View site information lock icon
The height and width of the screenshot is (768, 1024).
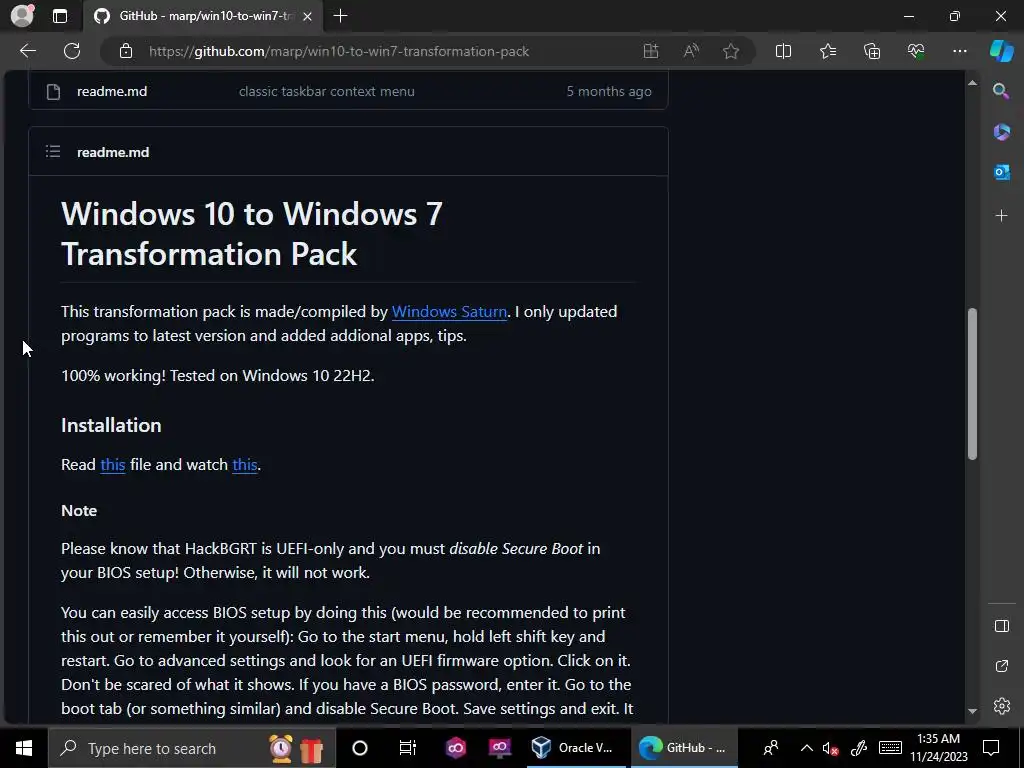pyautogui.click(x=126, y=51)
